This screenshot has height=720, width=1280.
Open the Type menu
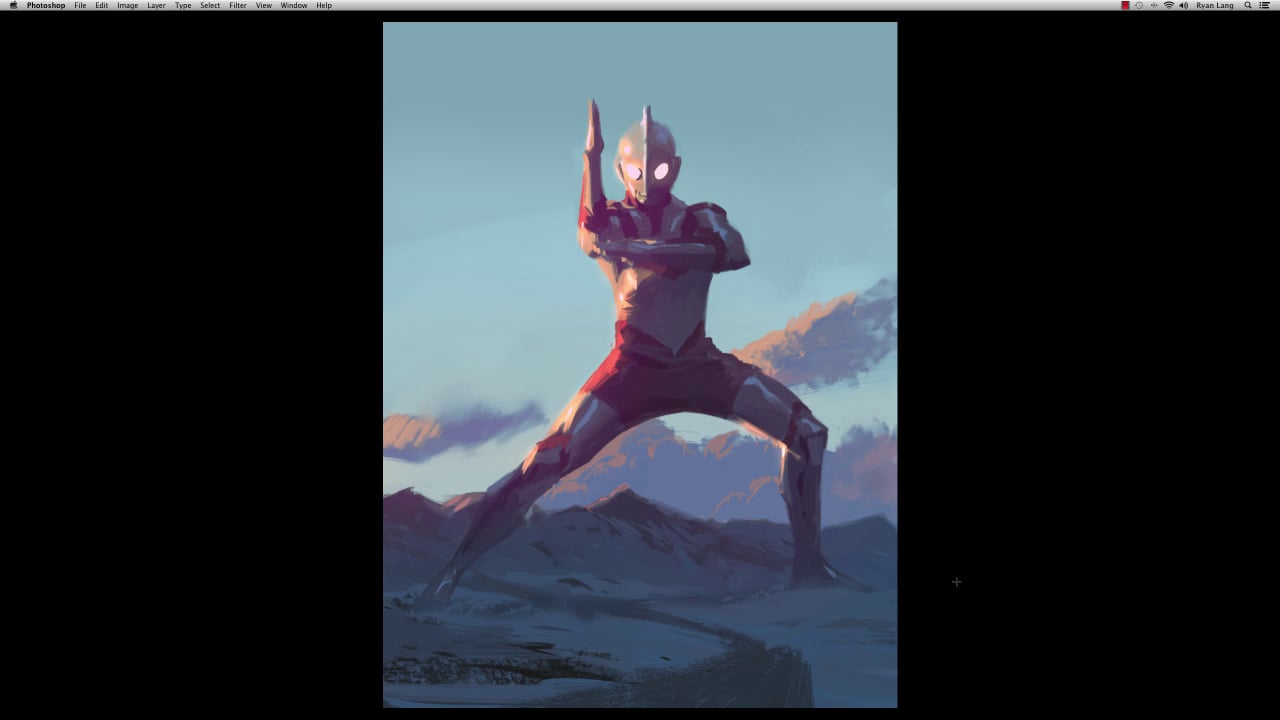183,5
